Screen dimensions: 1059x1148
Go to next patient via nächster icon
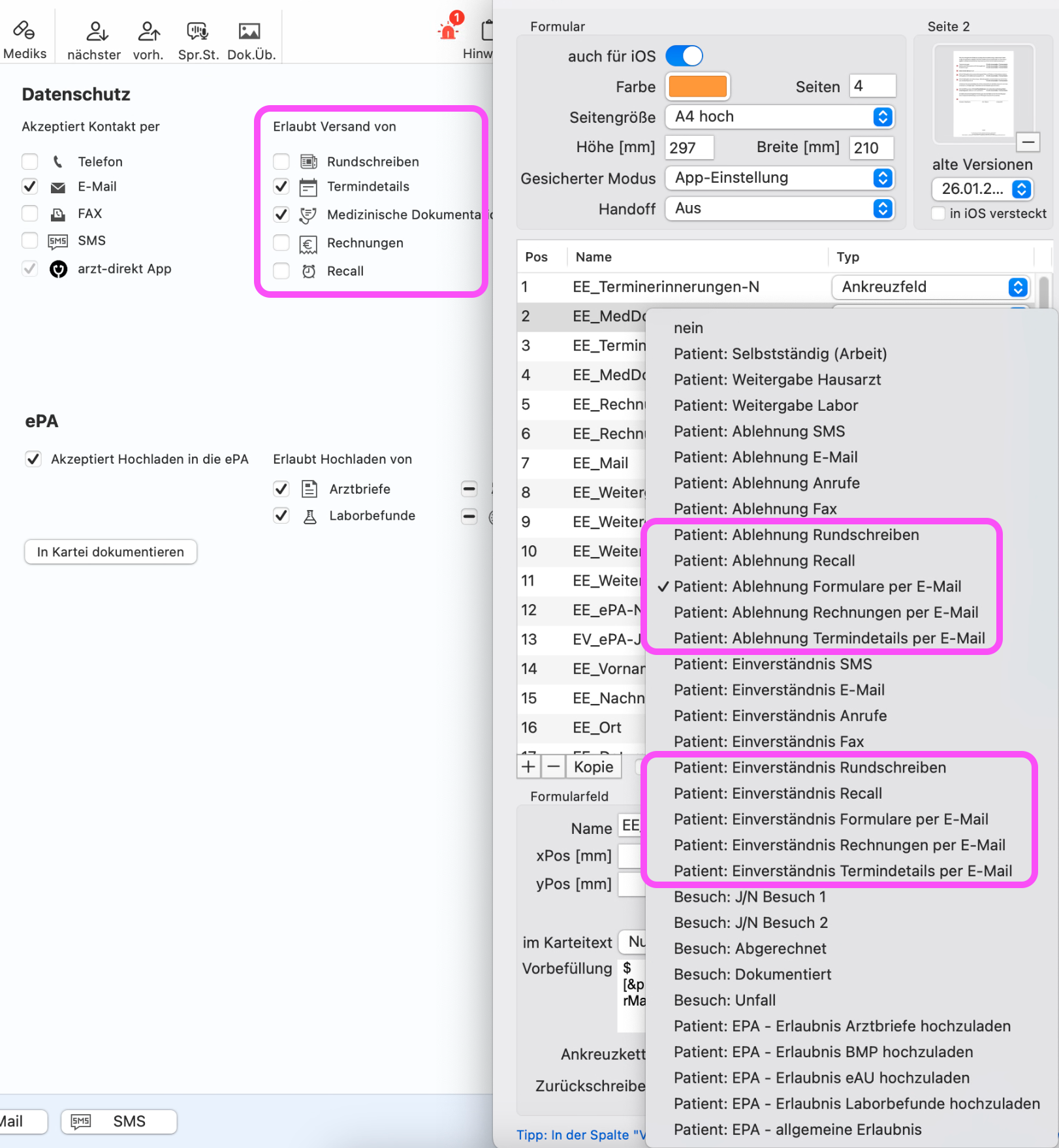tap(96, 31)
